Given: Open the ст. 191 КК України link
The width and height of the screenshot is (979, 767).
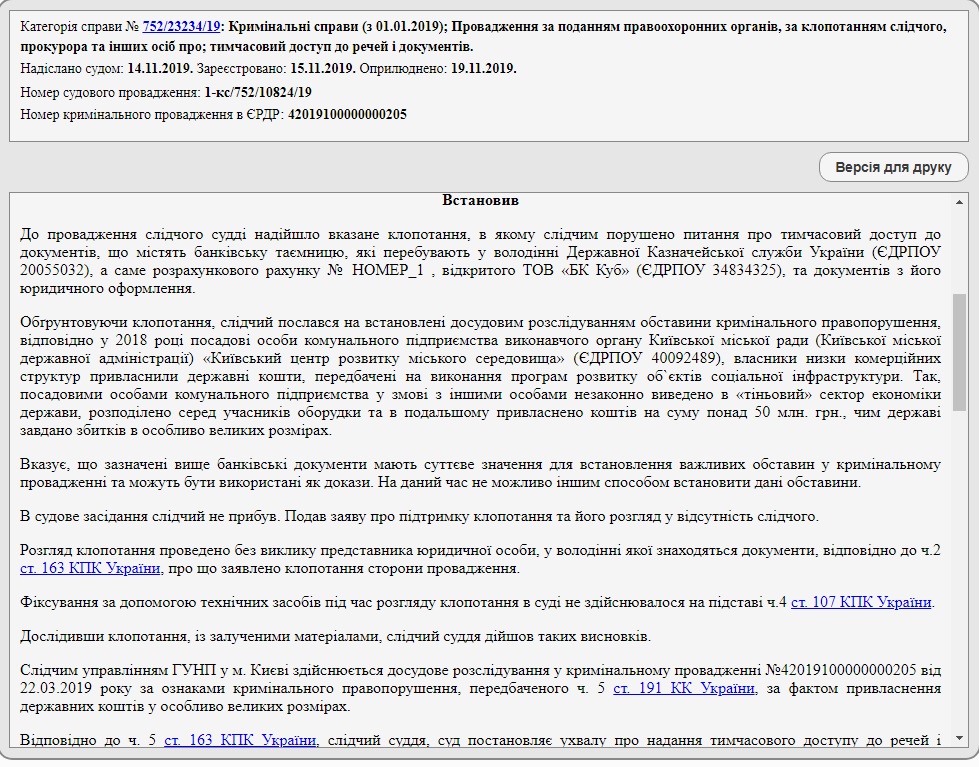Looking at the screenshot, I should coord(684,688).
